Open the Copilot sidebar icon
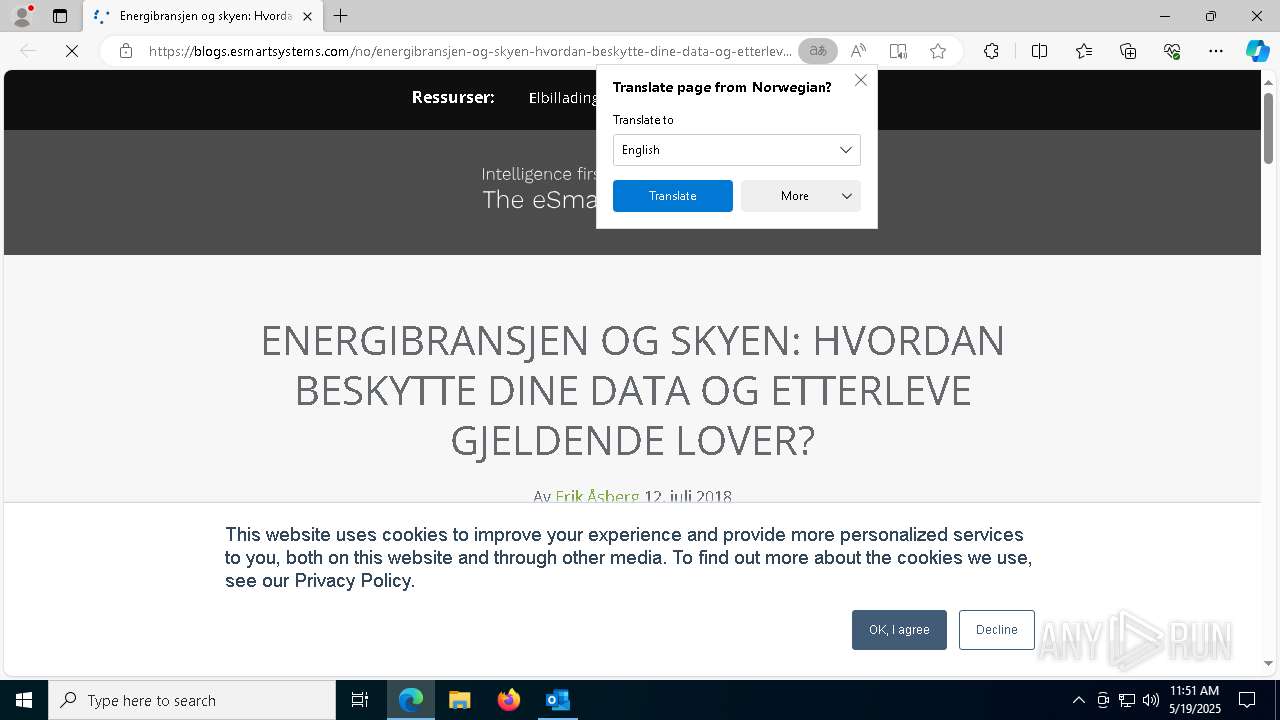The height and width of the screenshot is (720, 1280). click(x=1257, y=51)
